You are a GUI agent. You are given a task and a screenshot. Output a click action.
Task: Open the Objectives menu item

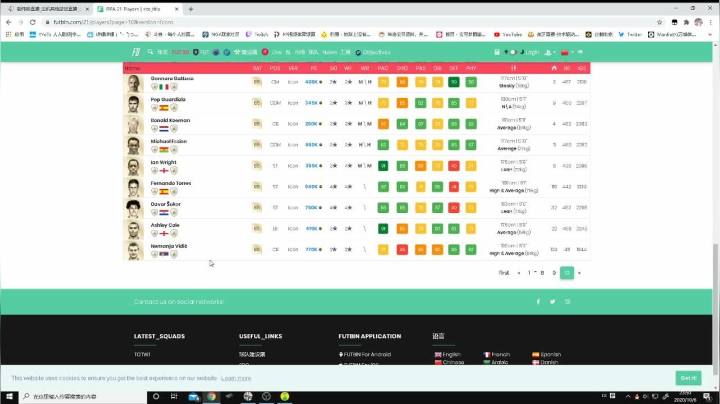(x=373, y=52)
